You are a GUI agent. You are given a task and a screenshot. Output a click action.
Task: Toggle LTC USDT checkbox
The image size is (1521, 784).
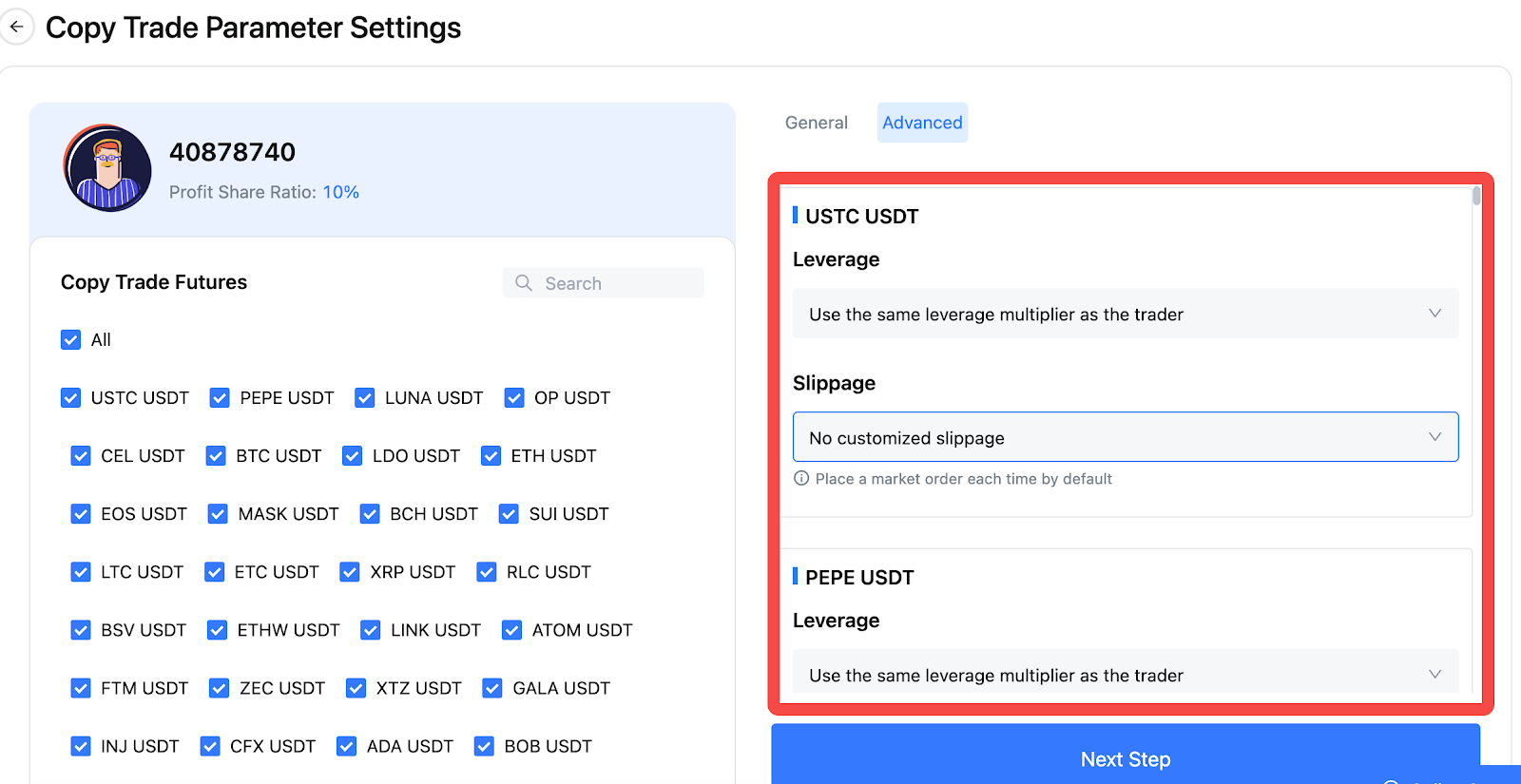(81, 572)
